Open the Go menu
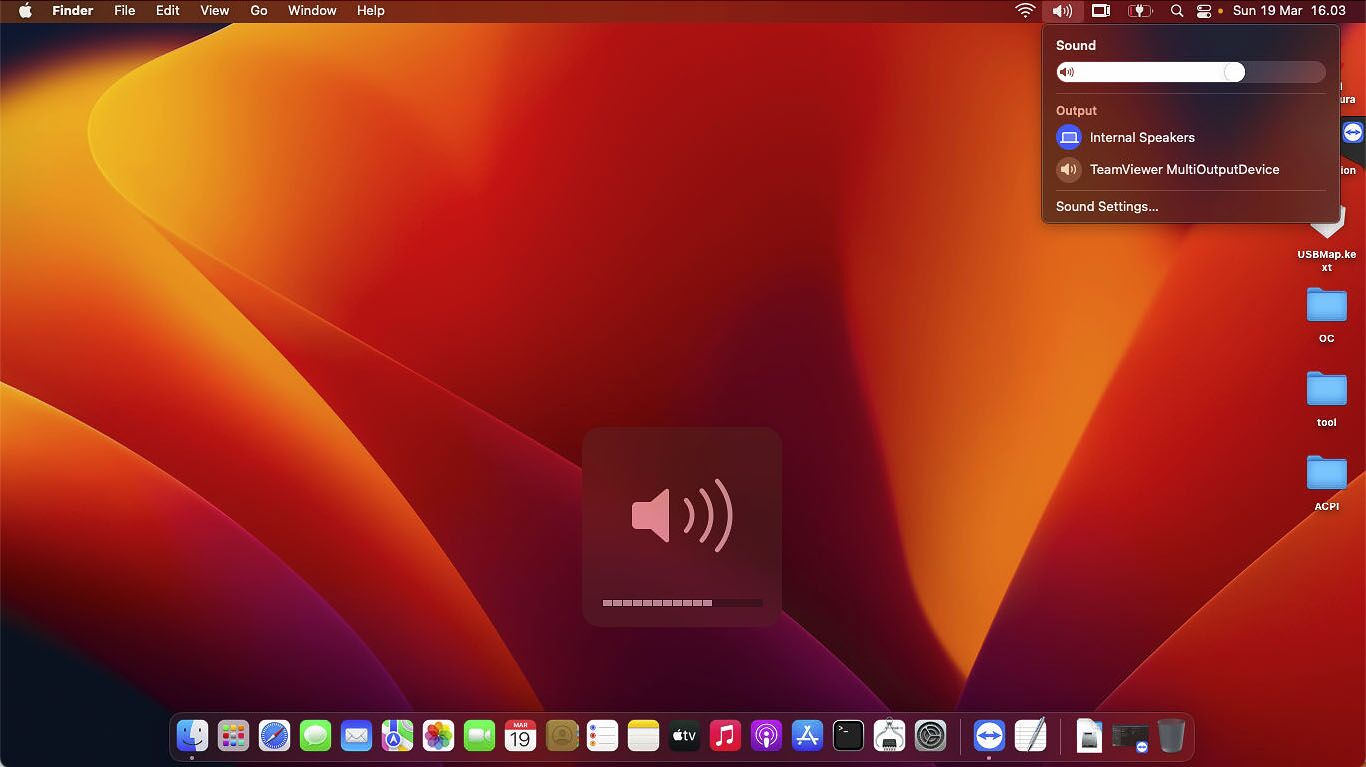 pos(259,11)
